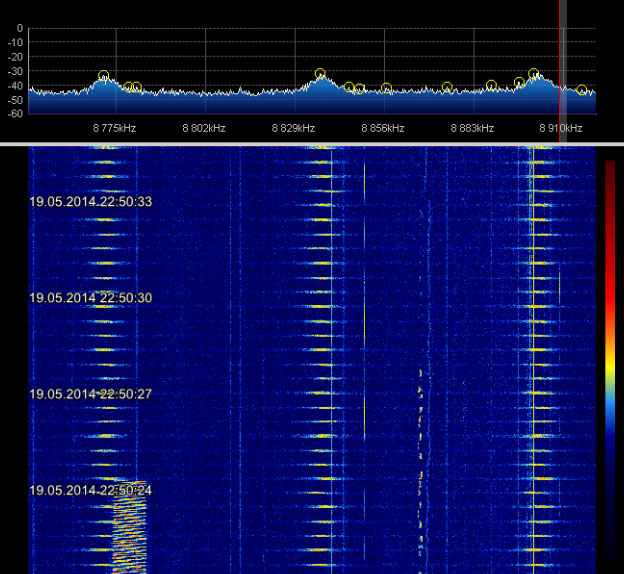
Task: Select peak marker atop the rightmost spectrum hump
Action: click(534, 74)
